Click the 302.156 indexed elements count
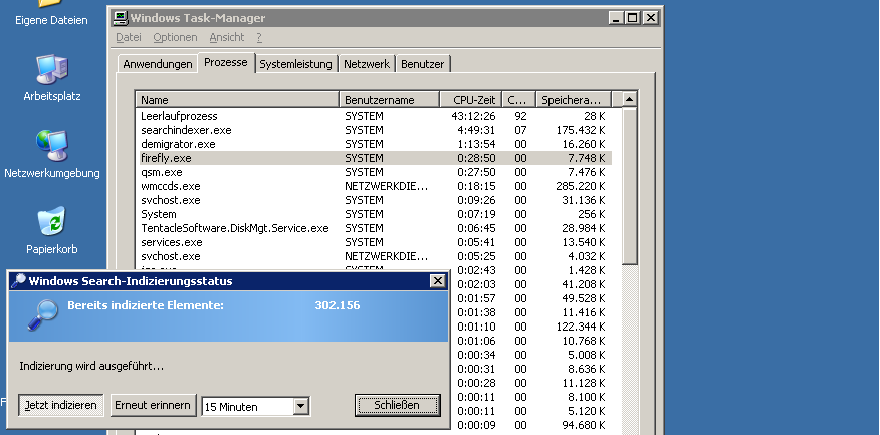This screenshot has height=435, width=880. tap(337, 305)
